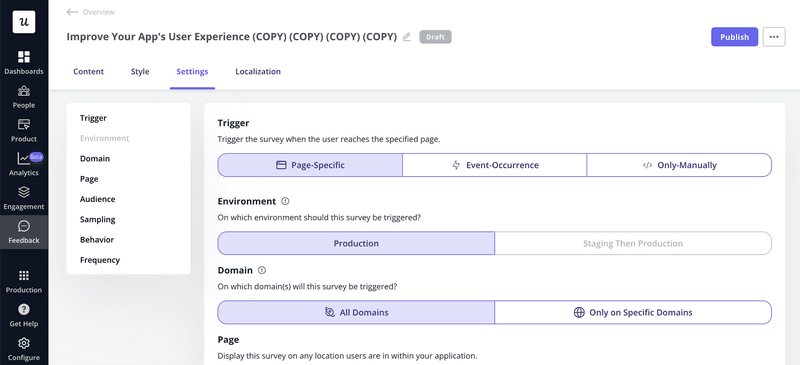Click the Userpilot logo icon

tap(24, 21)
